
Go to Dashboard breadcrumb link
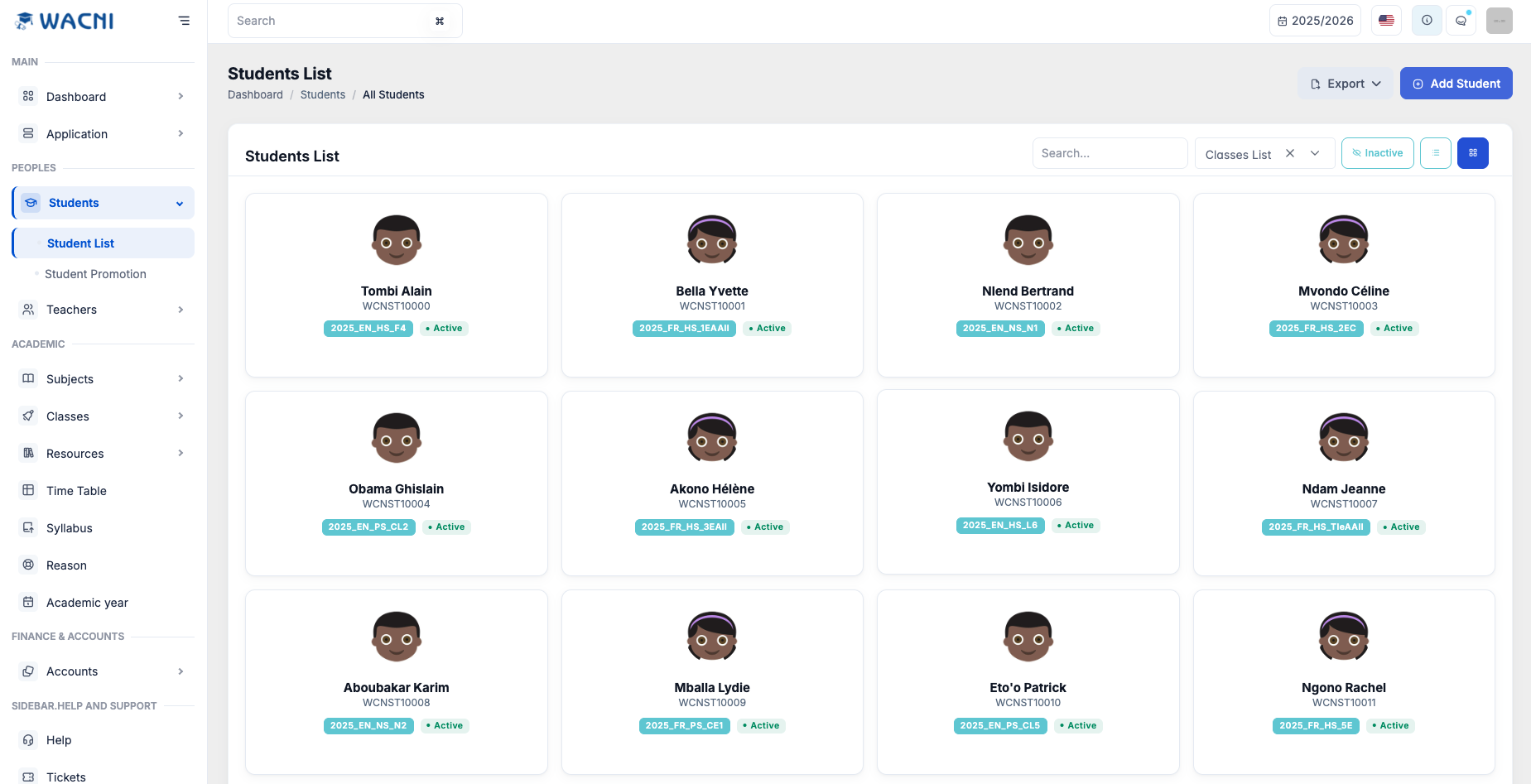tap(255, 95)
